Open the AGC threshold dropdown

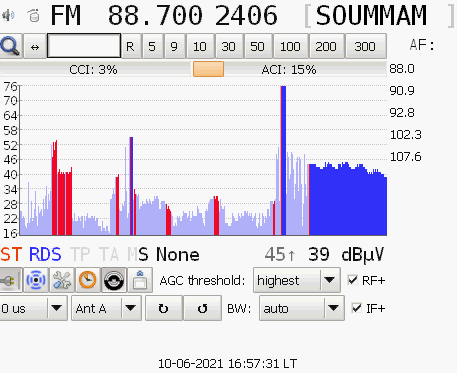(x=297, y=280)
